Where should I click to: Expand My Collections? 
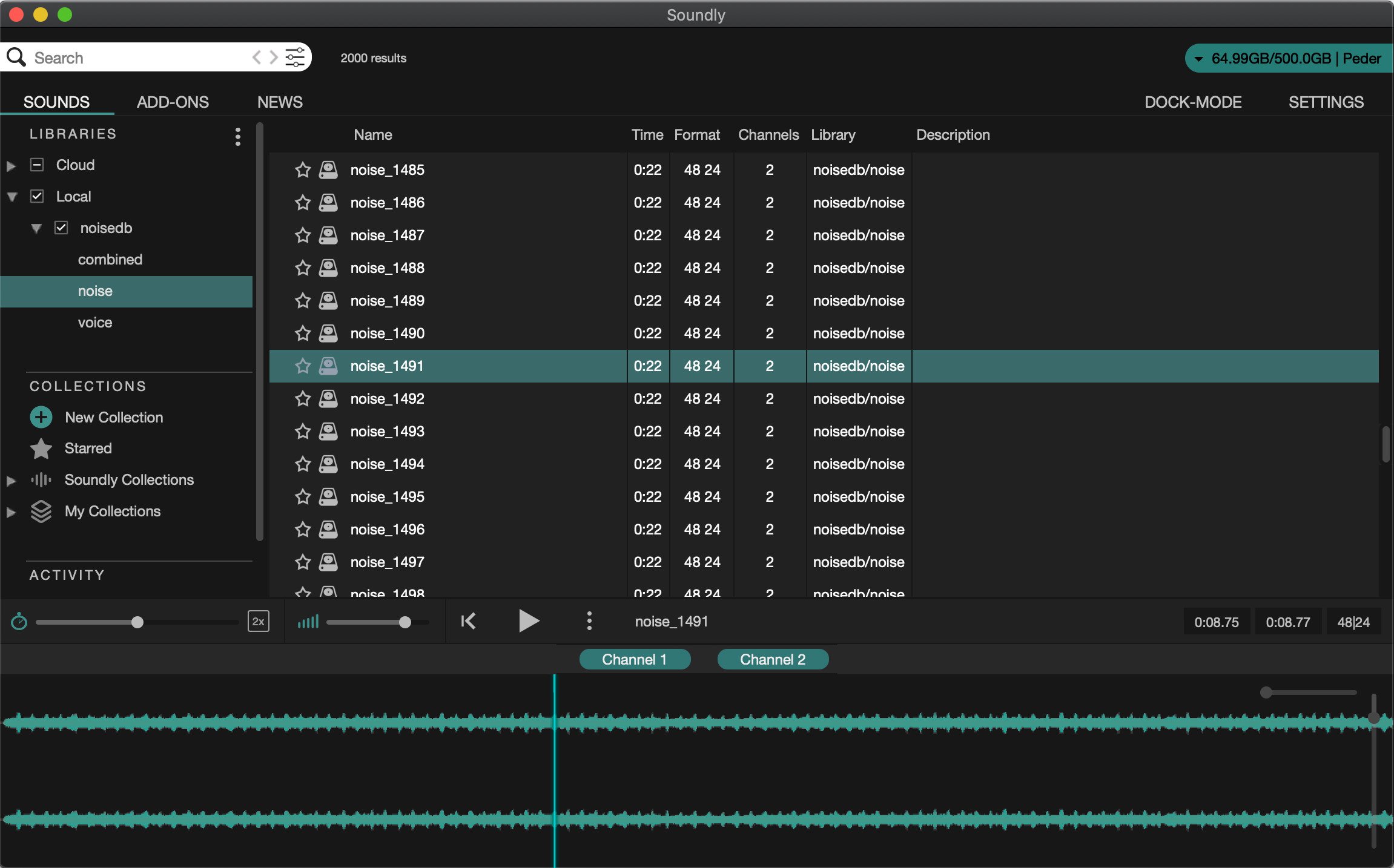coord(11,512)
